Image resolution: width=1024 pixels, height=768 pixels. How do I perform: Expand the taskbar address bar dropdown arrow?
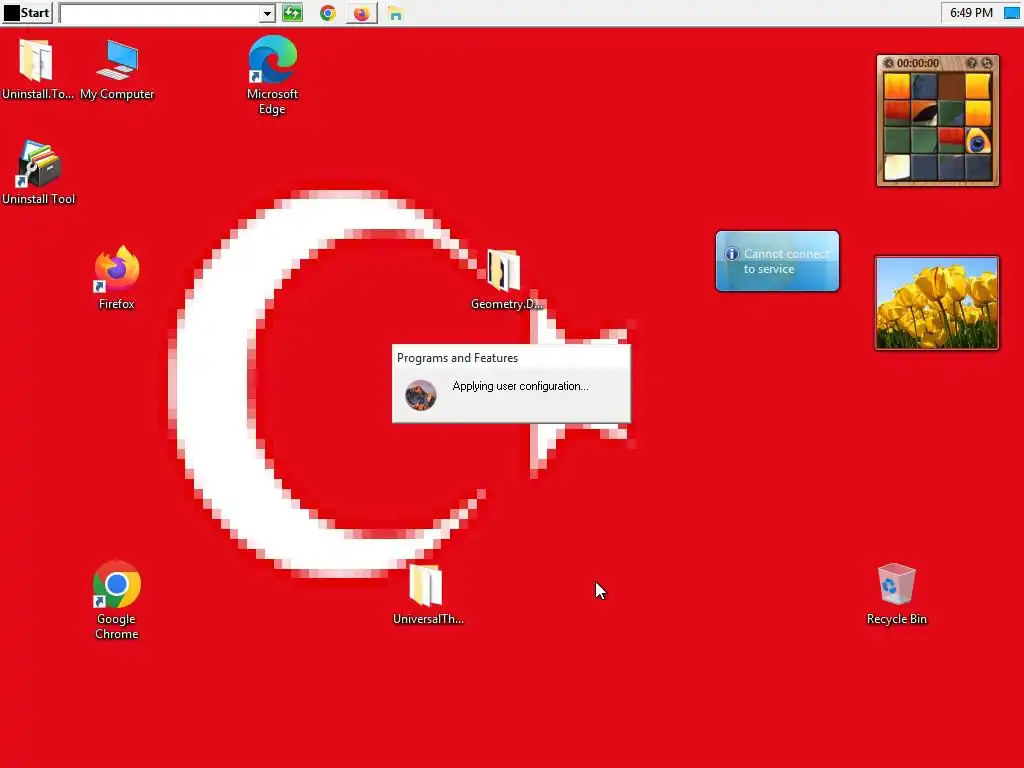(x=266, y=13)
